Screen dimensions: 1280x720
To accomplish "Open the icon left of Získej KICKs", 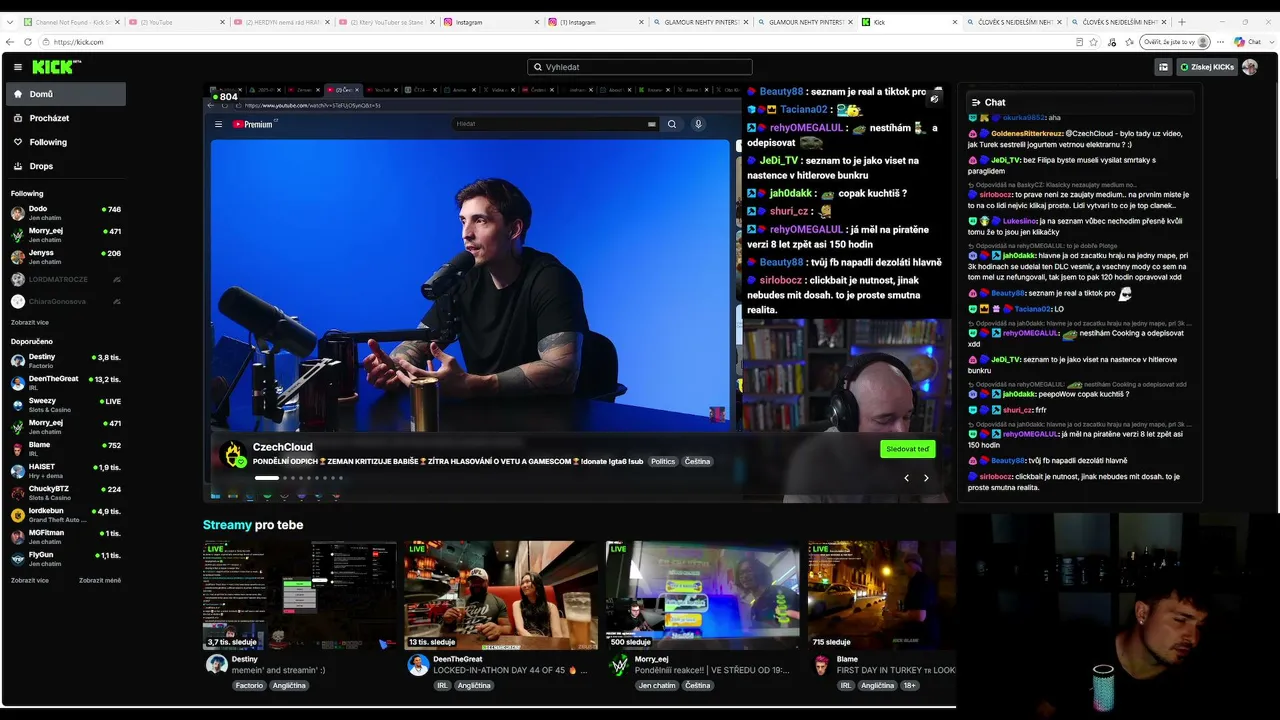I will (1163, 67).
